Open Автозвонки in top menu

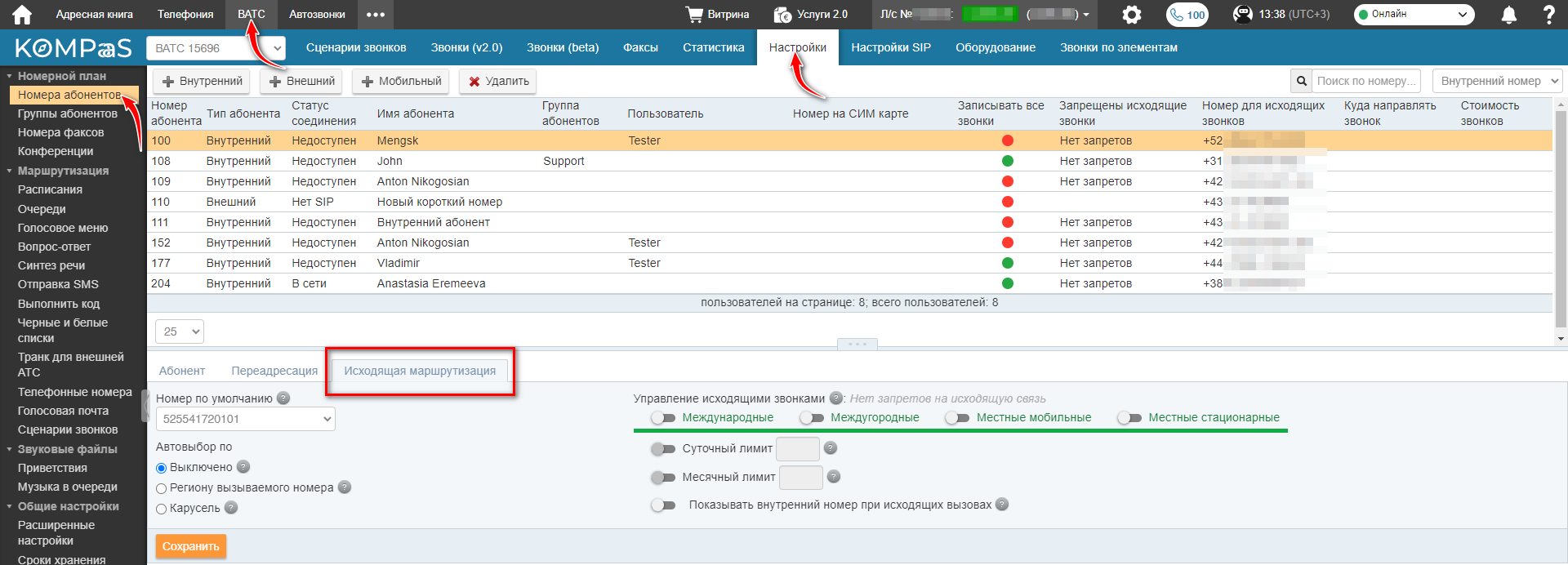click(x=317, y=15)
